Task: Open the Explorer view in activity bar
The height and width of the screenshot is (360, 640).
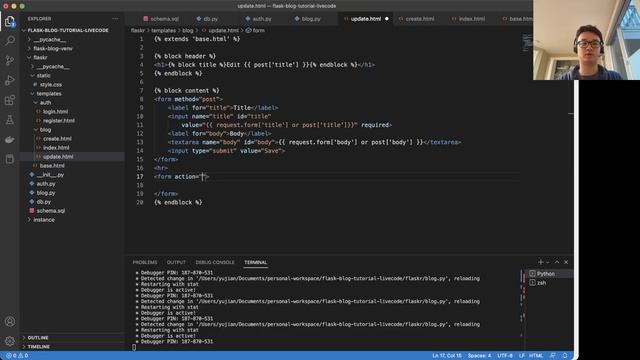Action: [10, 21]
